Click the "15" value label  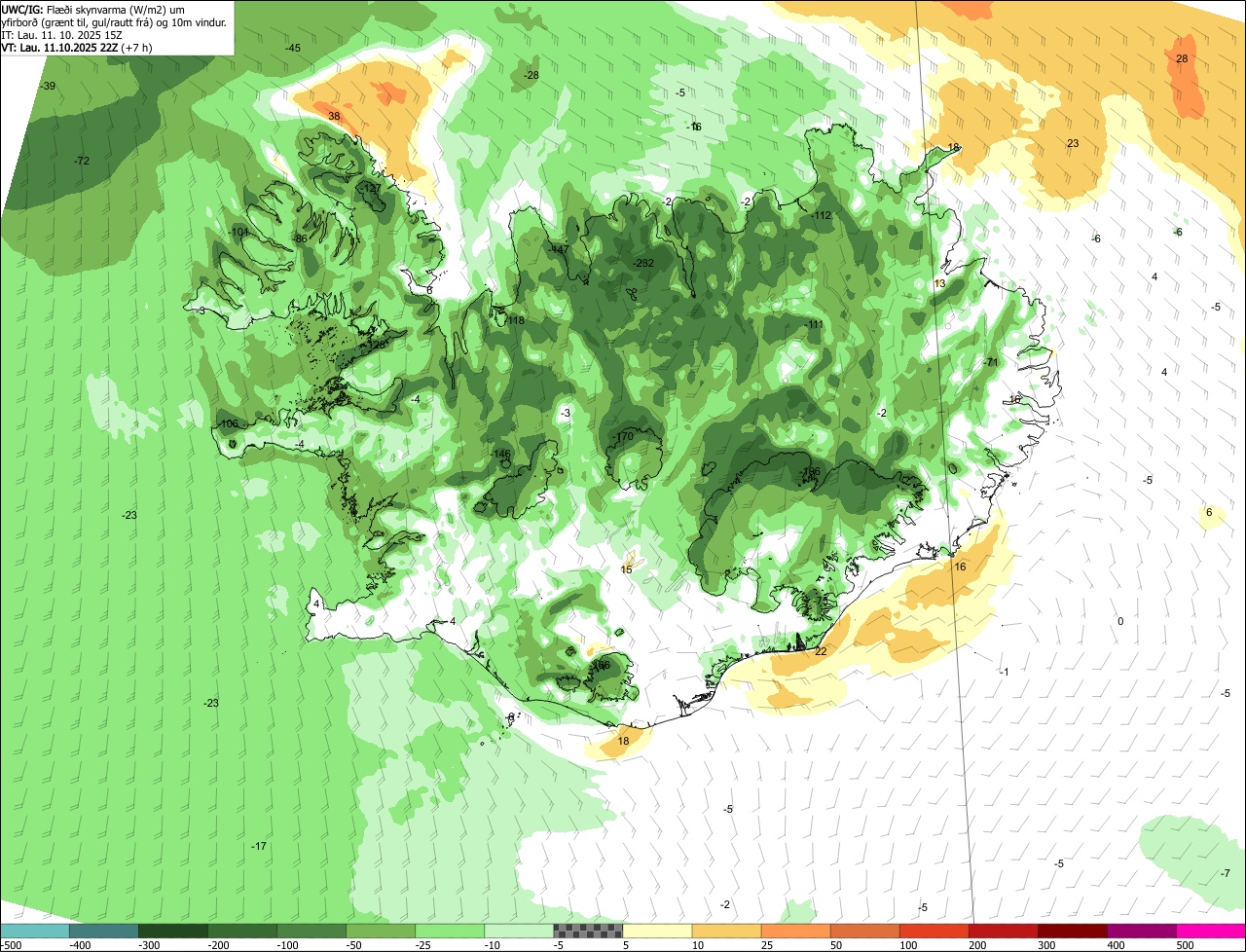626,569
